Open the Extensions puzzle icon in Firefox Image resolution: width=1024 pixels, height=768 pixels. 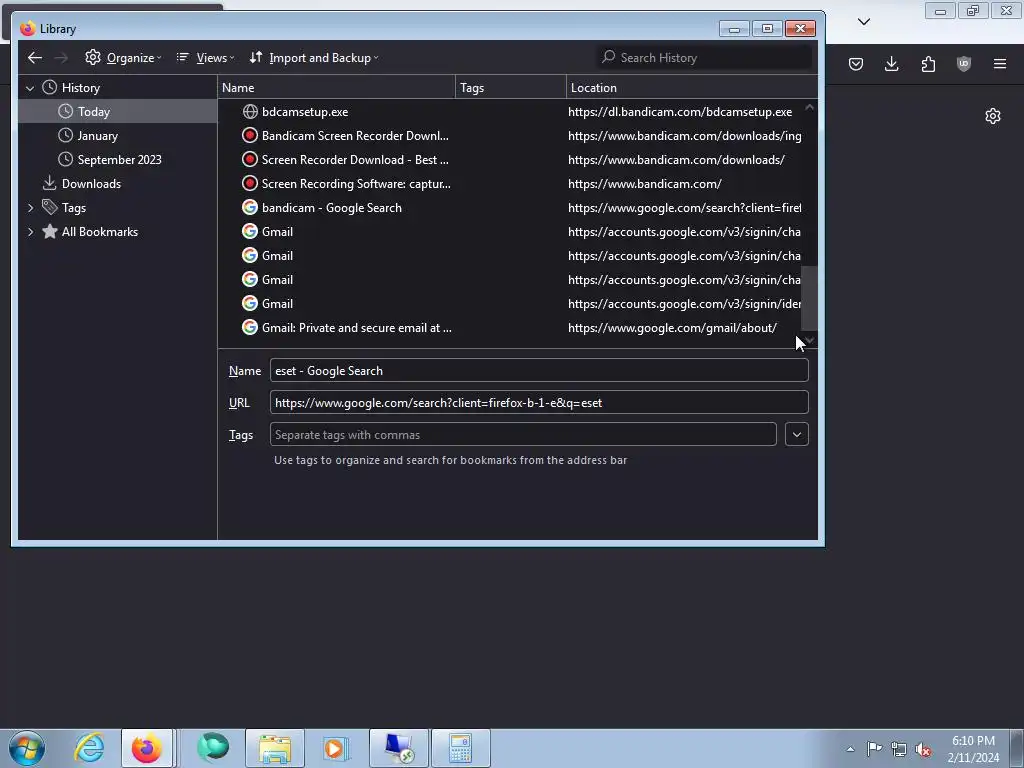pos(928,64)
